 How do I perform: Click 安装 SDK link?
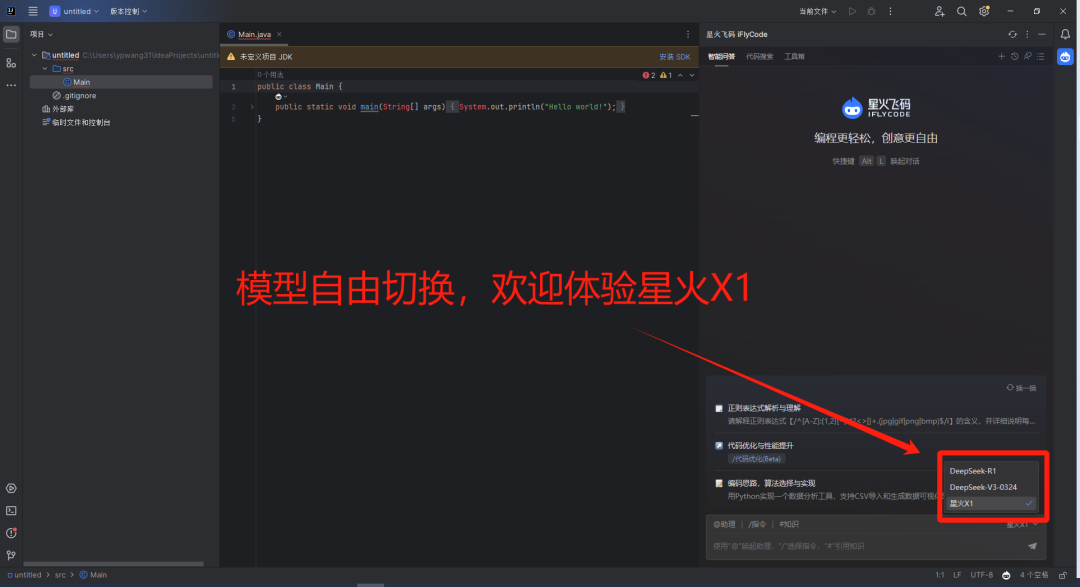(674, 57)
